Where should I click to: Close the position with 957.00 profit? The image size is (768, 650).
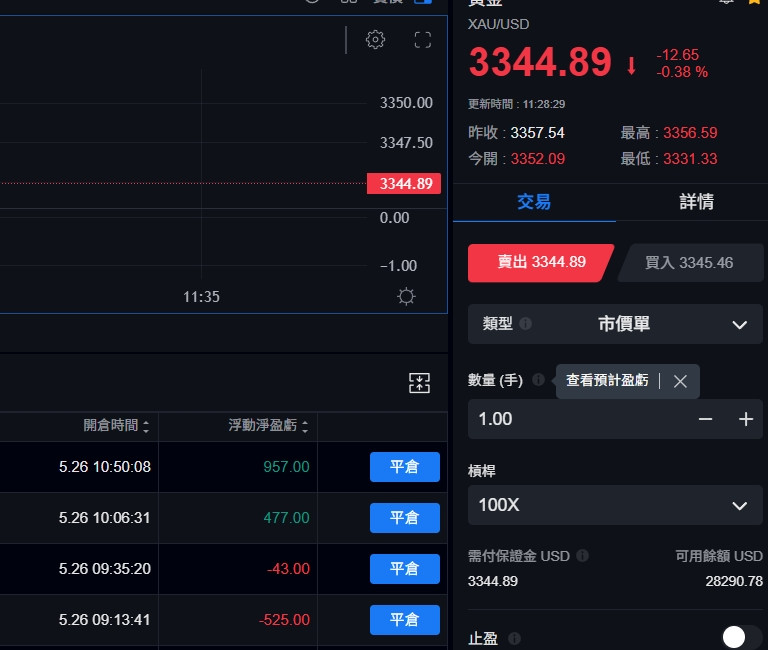click(x=404, y=467)
